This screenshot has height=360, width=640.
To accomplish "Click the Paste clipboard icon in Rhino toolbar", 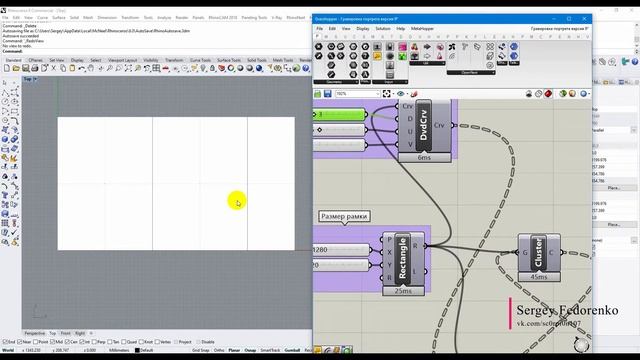I will coord(72,69).
